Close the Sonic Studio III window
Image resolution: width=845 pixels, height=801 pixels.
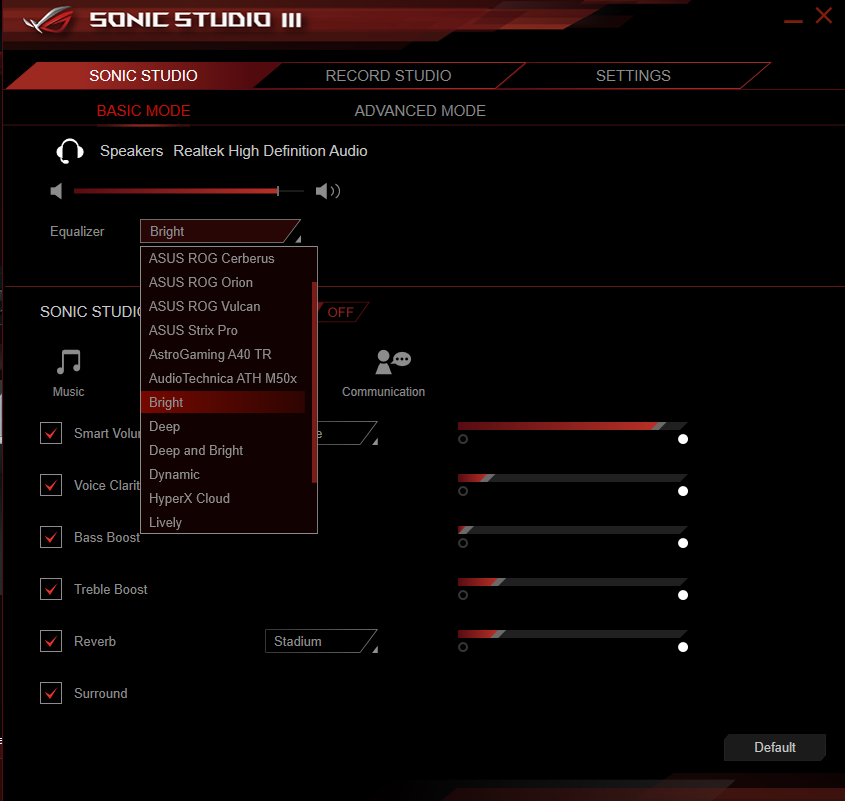click(x=824, y=16)
